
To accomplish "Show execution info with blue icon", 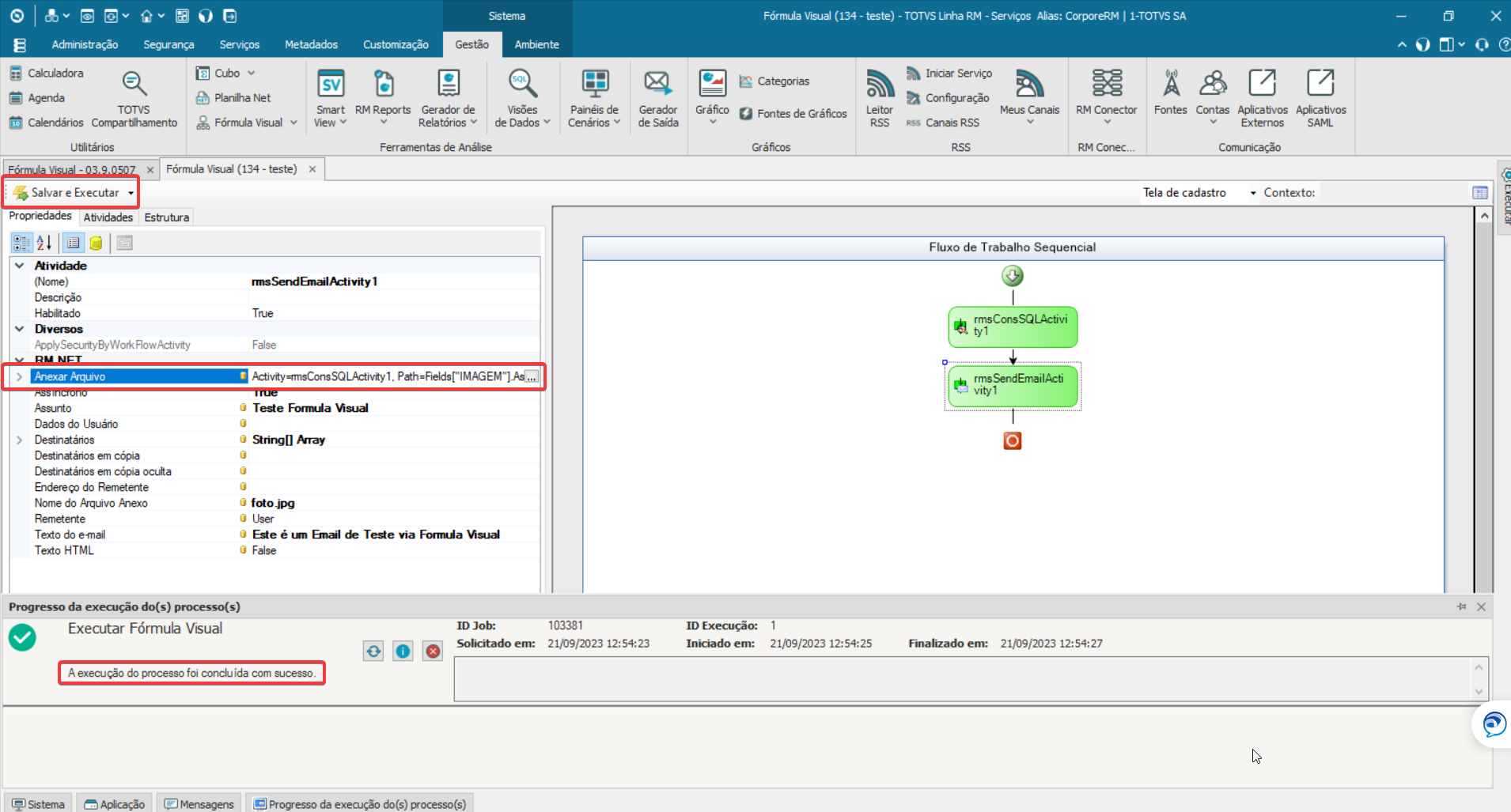I will click(403, 651).
